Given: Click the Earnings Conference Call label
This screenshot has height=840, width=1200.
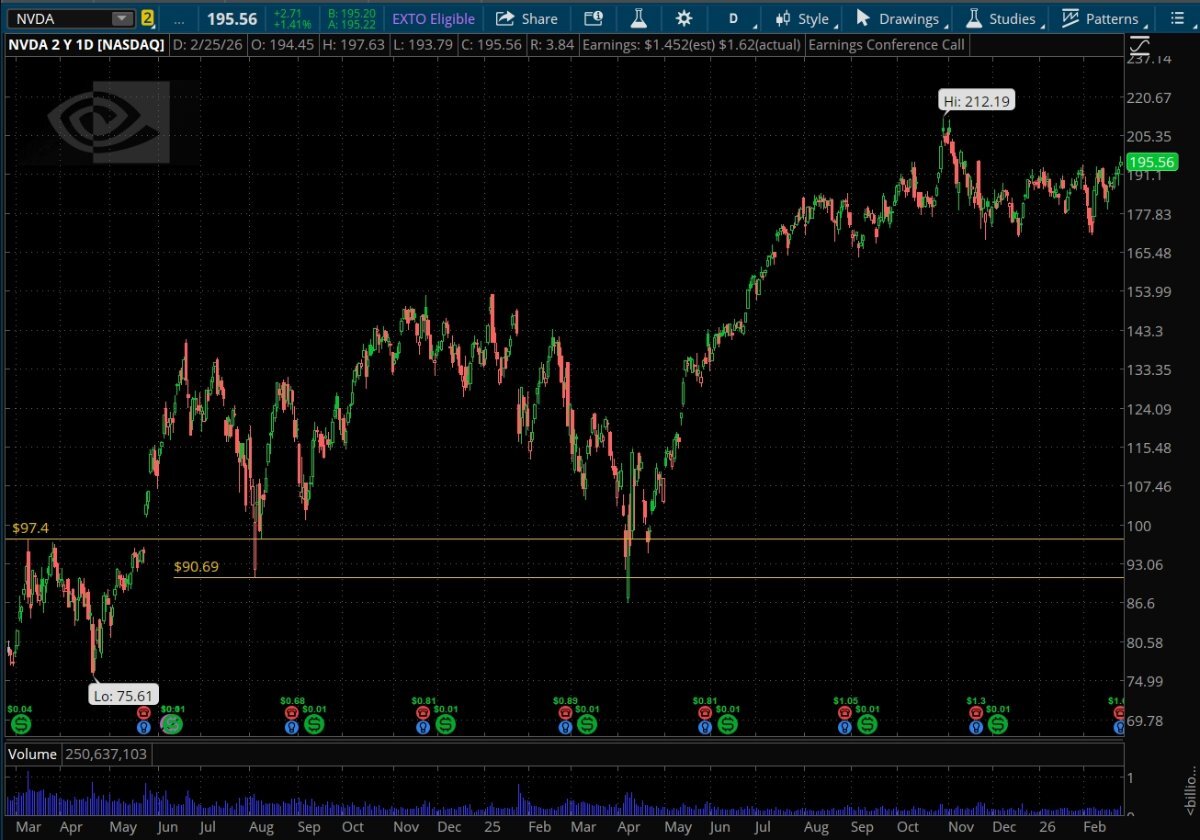Looking at the screenshot, I should point(870,45).
